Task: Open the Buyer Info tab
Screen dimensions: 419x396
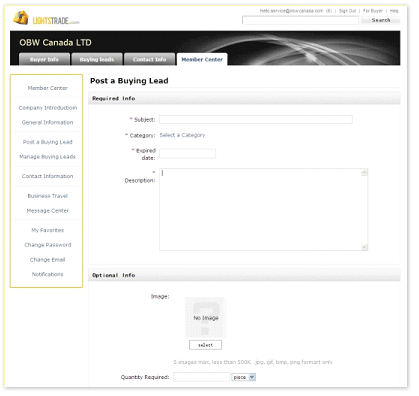Action: tap(44, 59)
